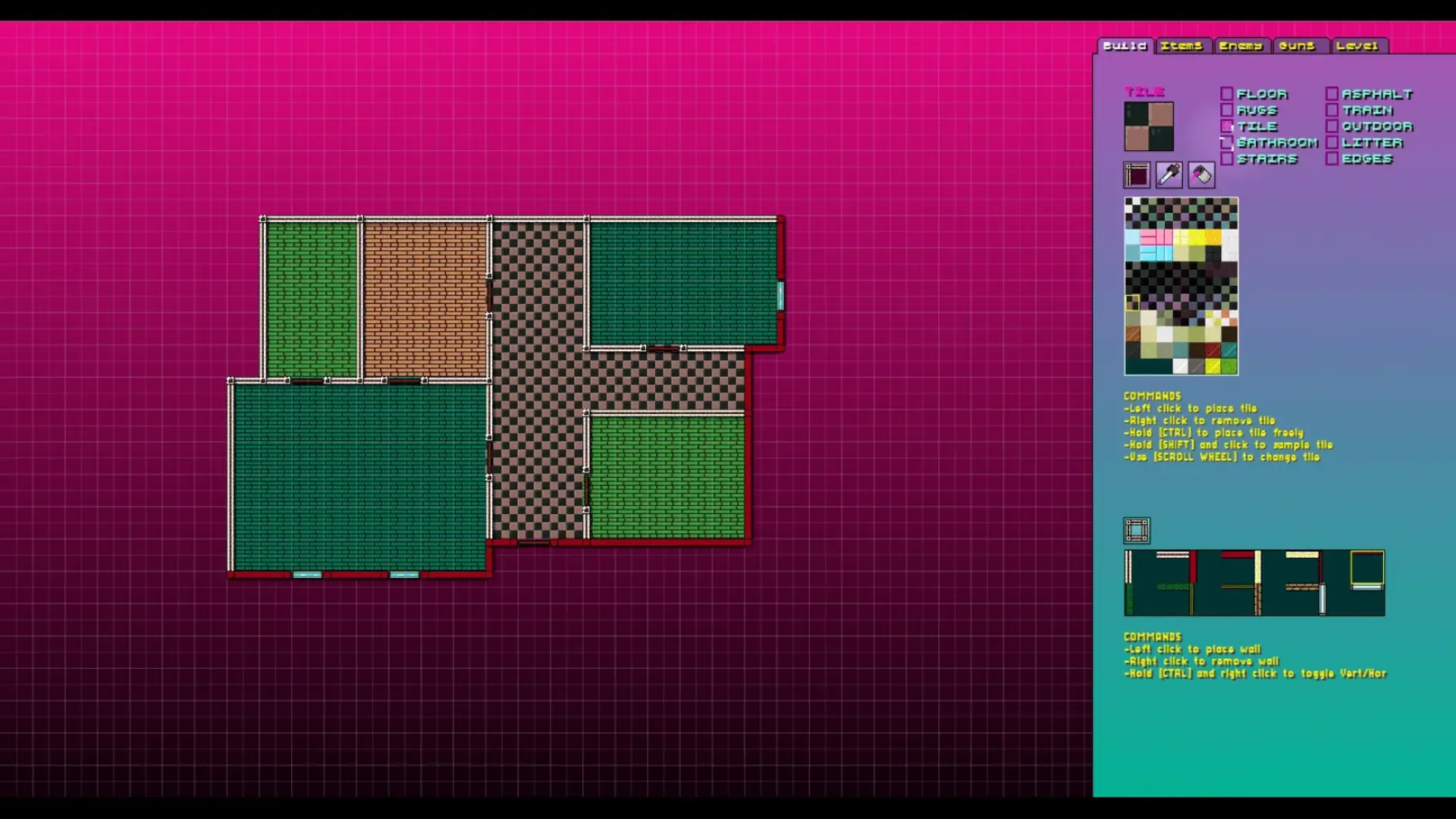The width and height of the screenshot is (1456, 819).
Task: Check the EDGES category box
Action: coord(1332,159)
